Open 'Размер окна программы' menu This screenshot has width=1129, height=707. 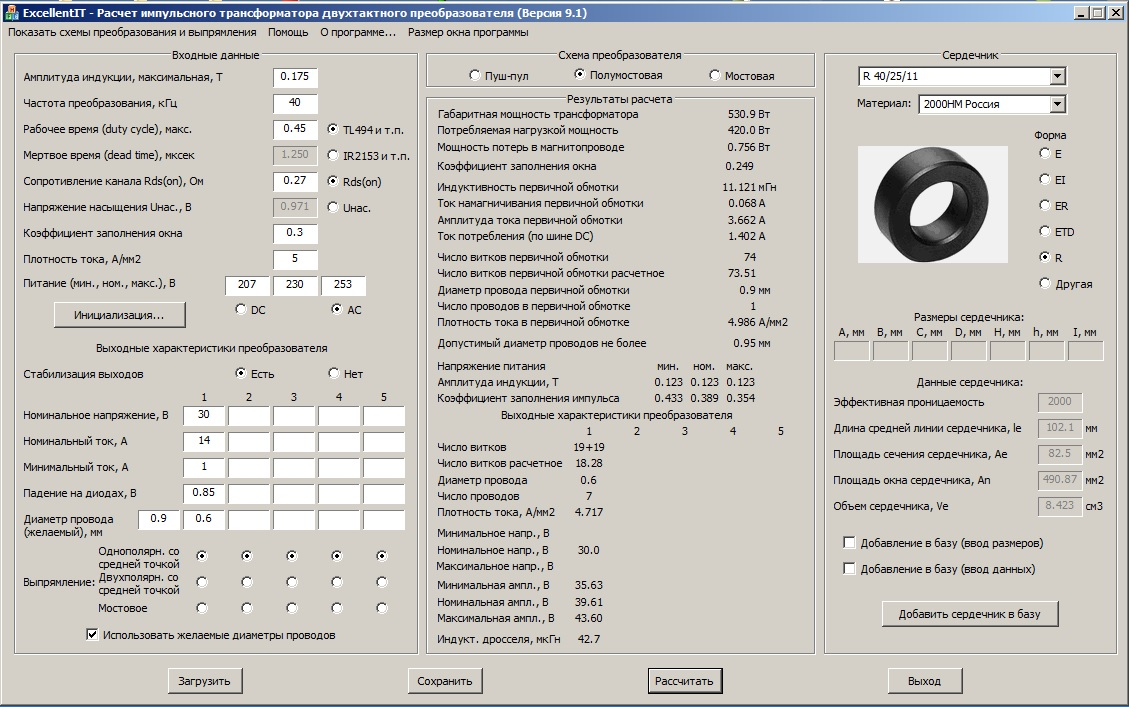coord(468,32)
